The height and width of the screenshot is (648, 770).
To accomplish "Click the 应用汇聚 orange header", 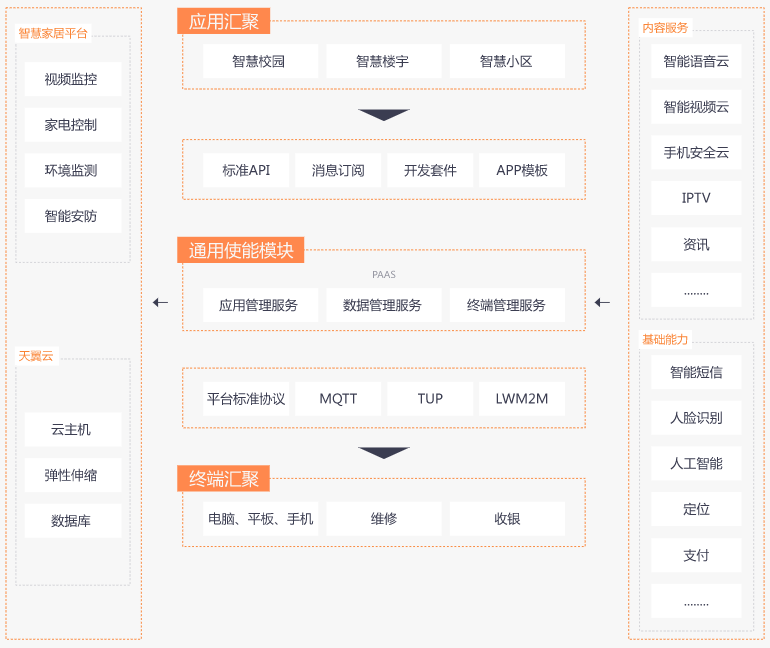I will (x=223, y=21).
